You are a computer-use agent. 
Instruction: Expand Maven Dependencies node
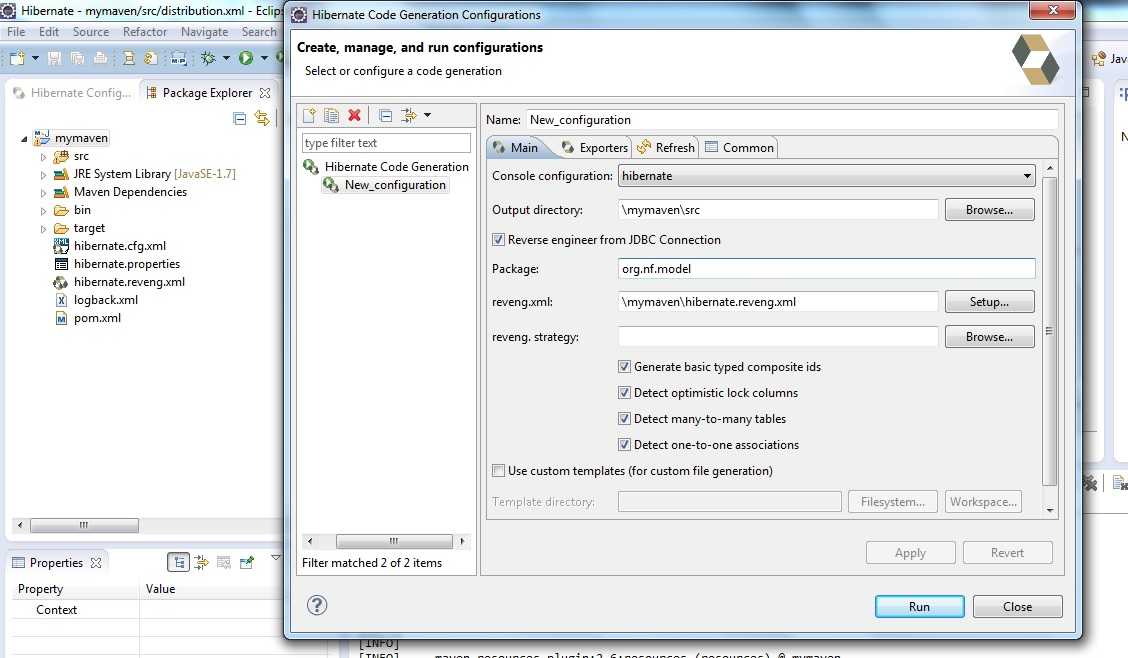pos(43,193)
